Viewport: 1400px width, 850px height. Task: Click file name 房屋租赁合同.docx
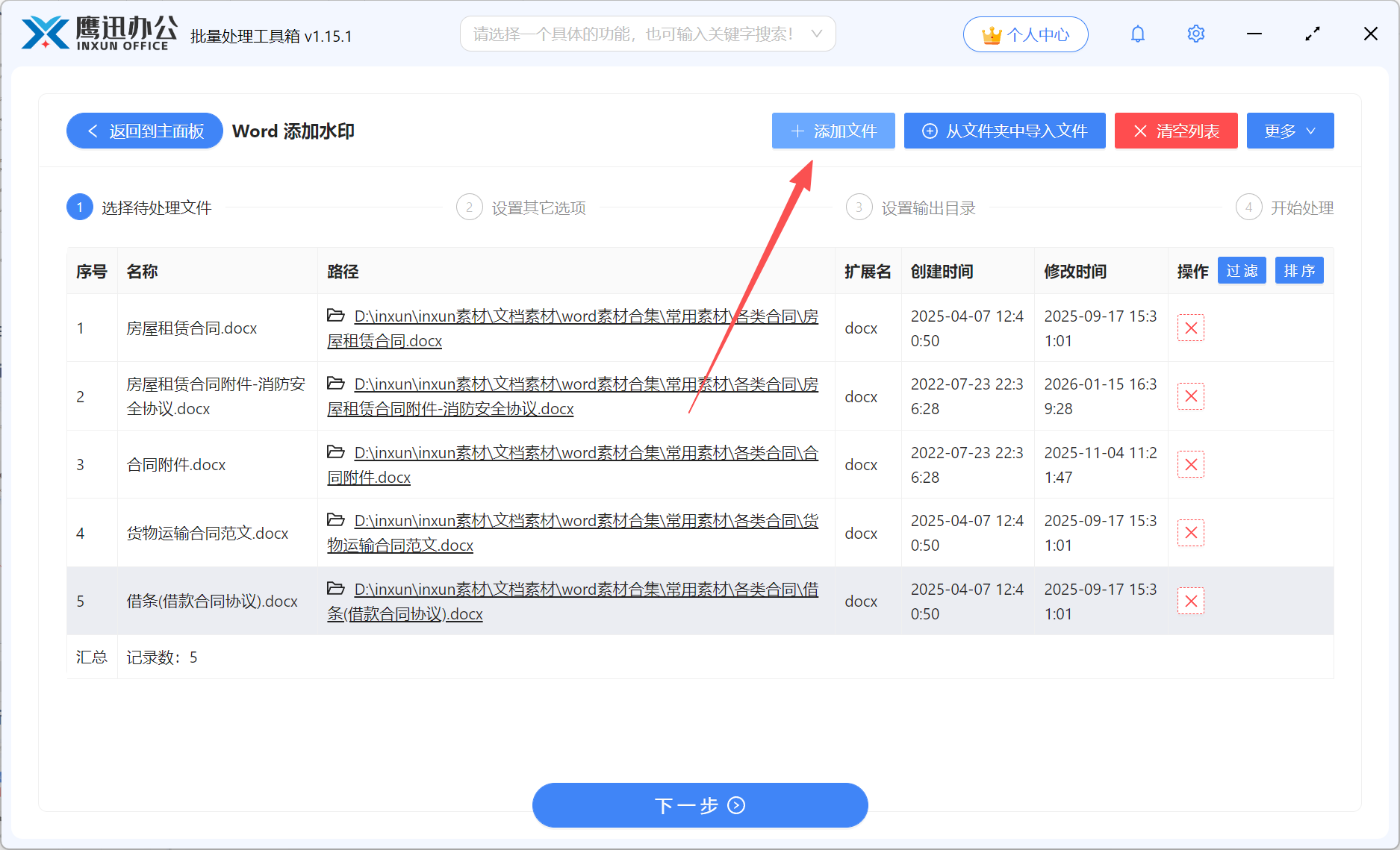tap(192, 328)
